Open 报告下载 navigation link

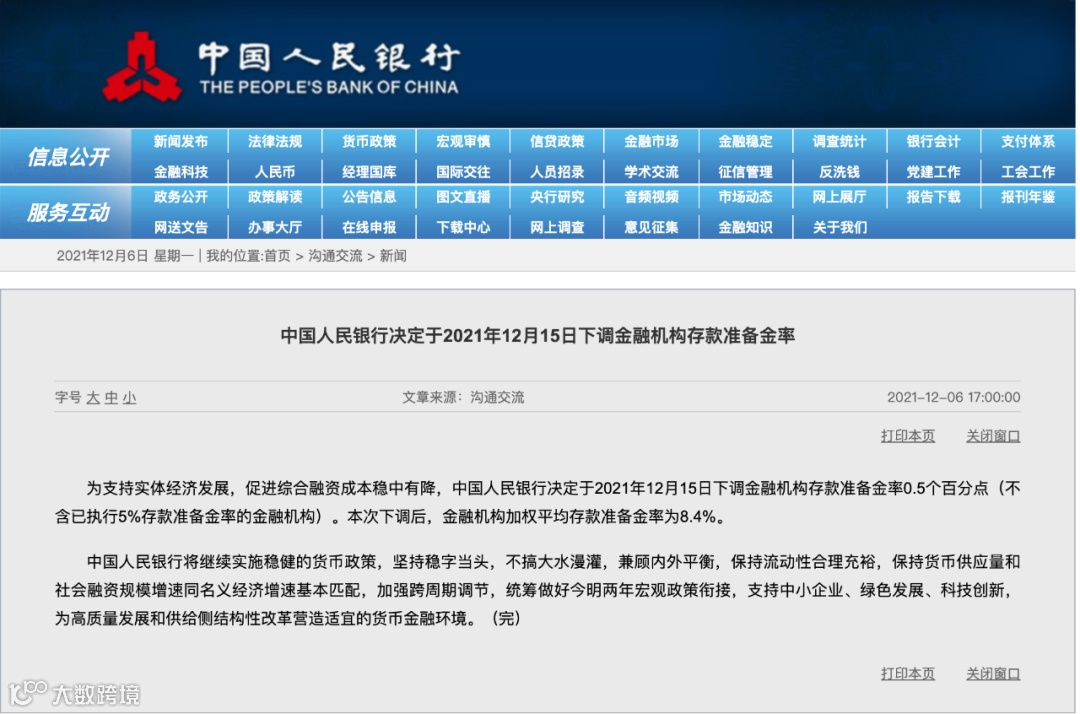point(933,197)
